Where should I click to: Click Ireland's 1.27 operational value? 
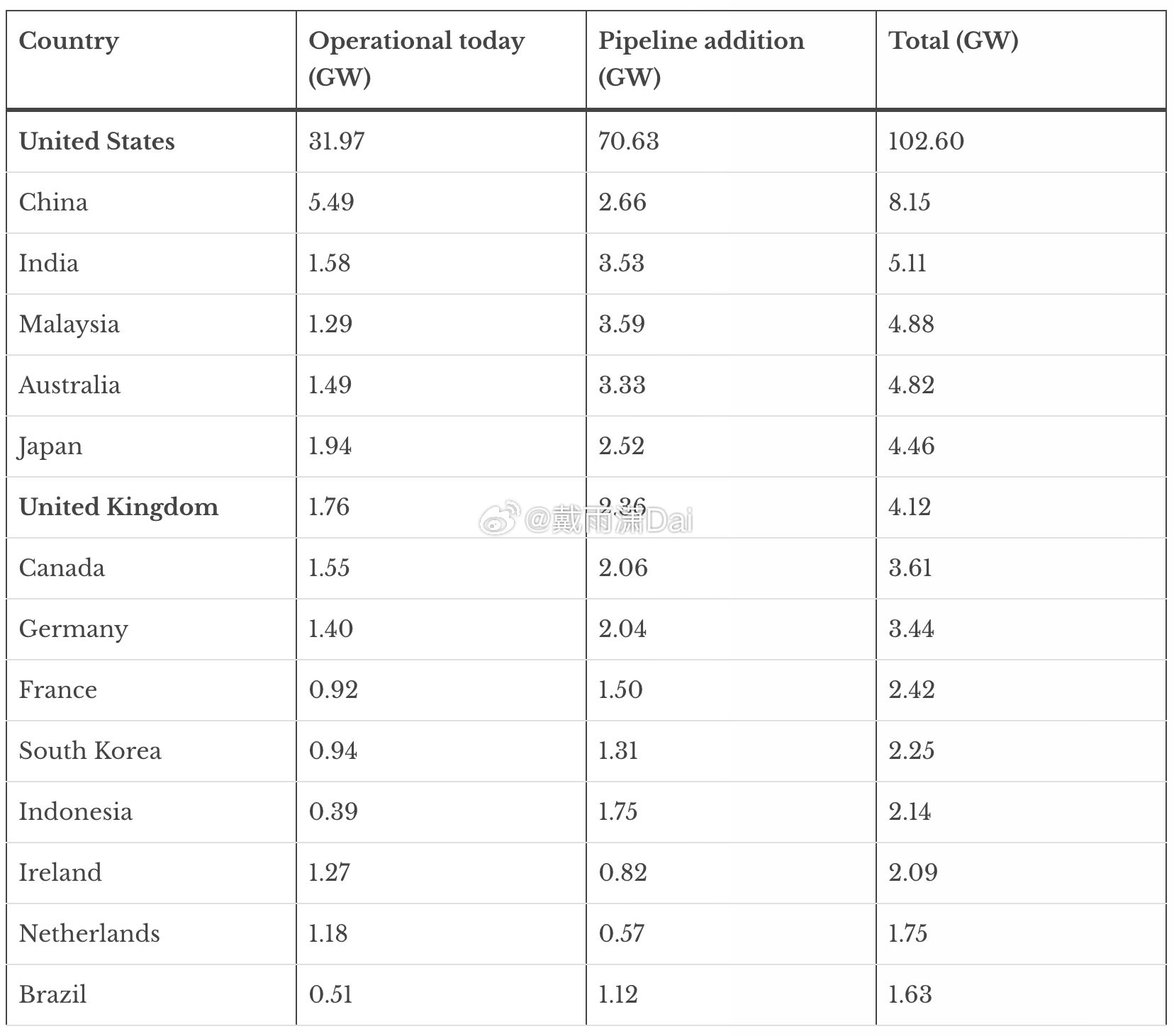click(x=330, y=872)
